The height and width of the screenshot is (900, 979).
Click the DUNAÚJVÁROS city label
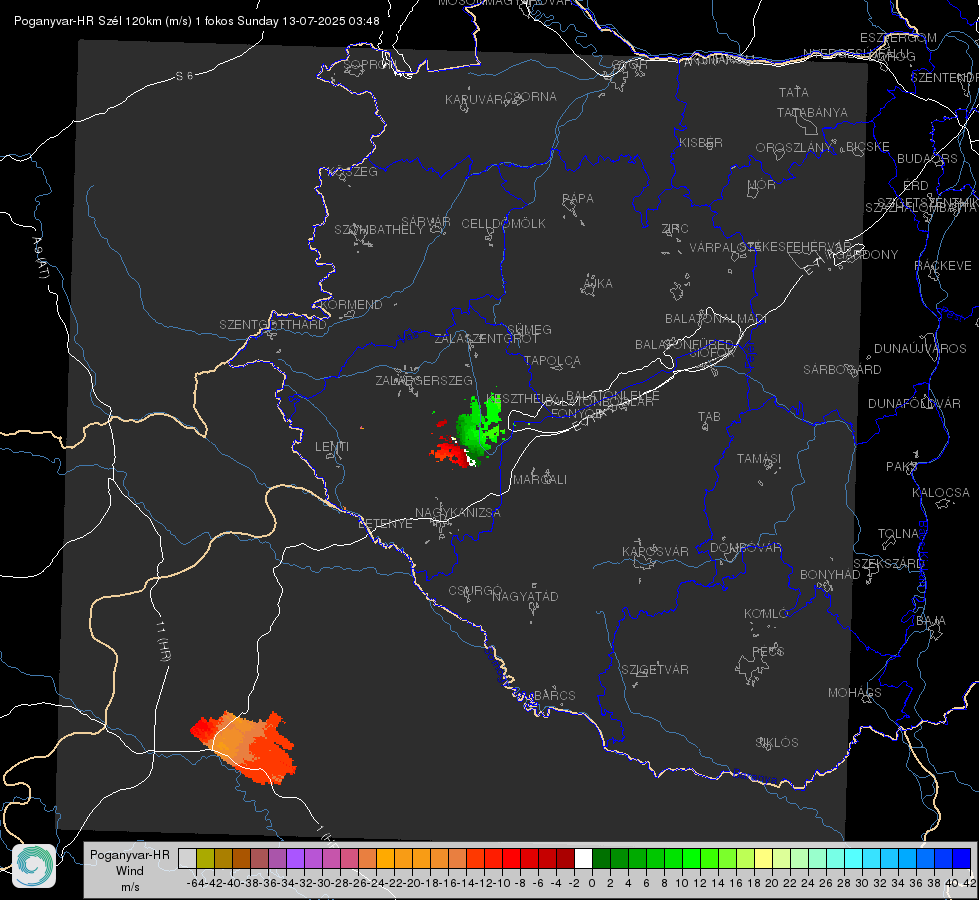tap(920, 349)
